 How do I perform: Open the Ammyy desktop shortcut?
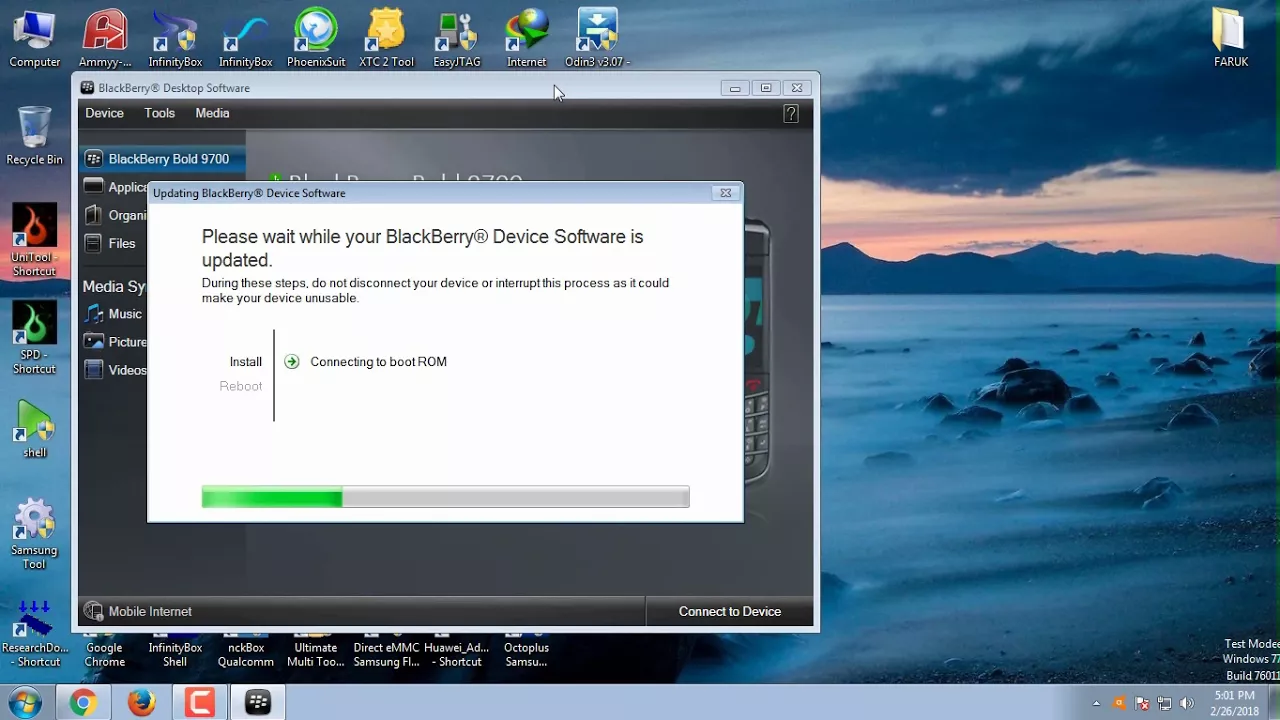coord(105,39)
